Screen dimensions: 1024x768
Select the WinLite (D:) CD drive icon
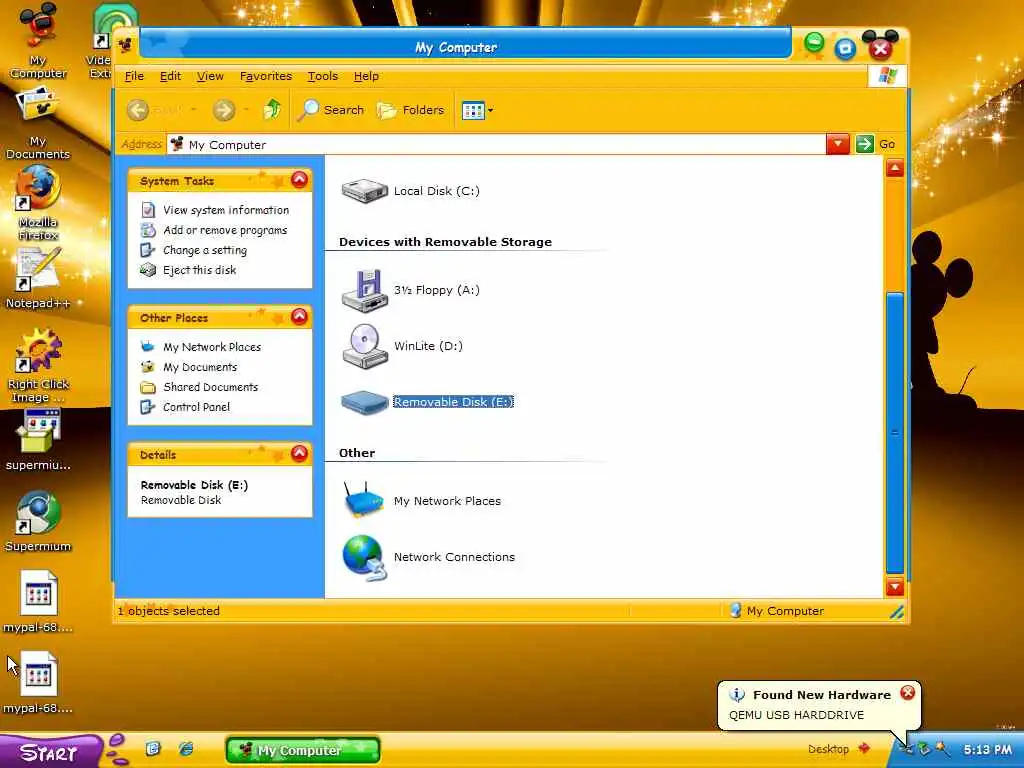(x=364, y=346)
